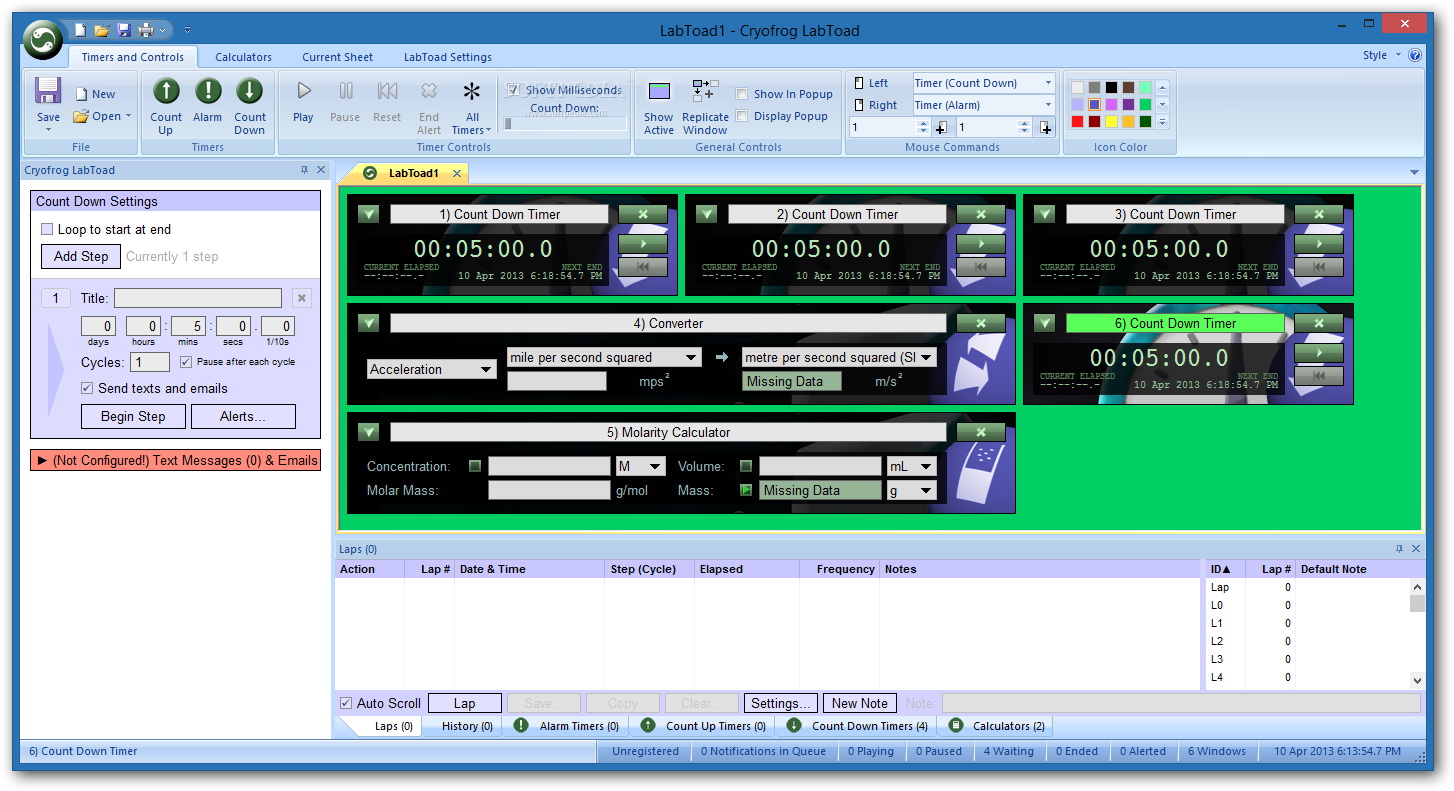
Task: Click the Show Active icon
Action: pyautogui.click(x=659, y=93)
